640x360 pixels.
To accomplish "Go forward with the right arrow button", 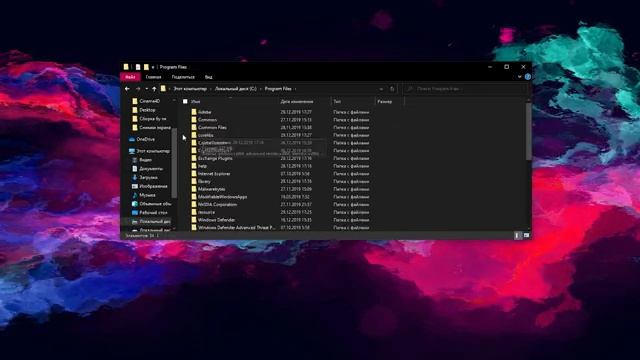I will point(138,89).
